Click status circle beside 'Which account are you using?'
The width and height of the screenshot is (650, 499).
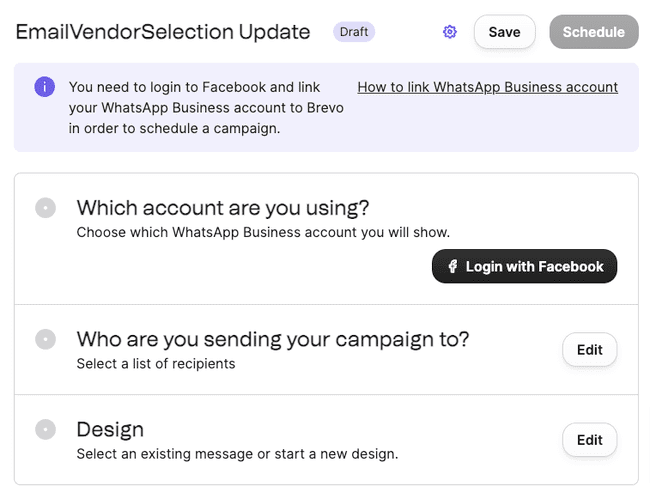pos(45,208)
